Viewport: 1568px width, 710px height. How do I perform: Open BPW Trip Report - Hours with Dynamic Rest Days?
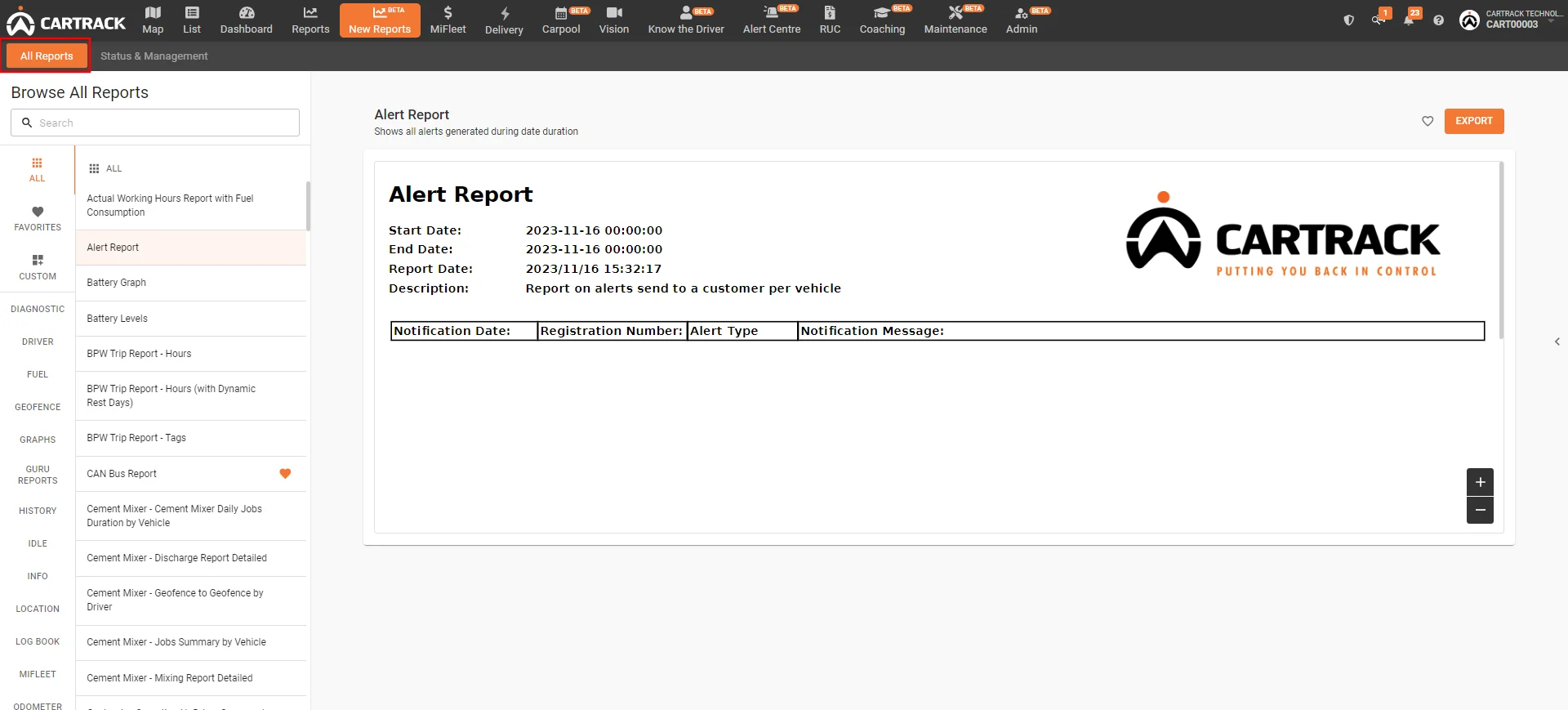click(x=191, y=395)
